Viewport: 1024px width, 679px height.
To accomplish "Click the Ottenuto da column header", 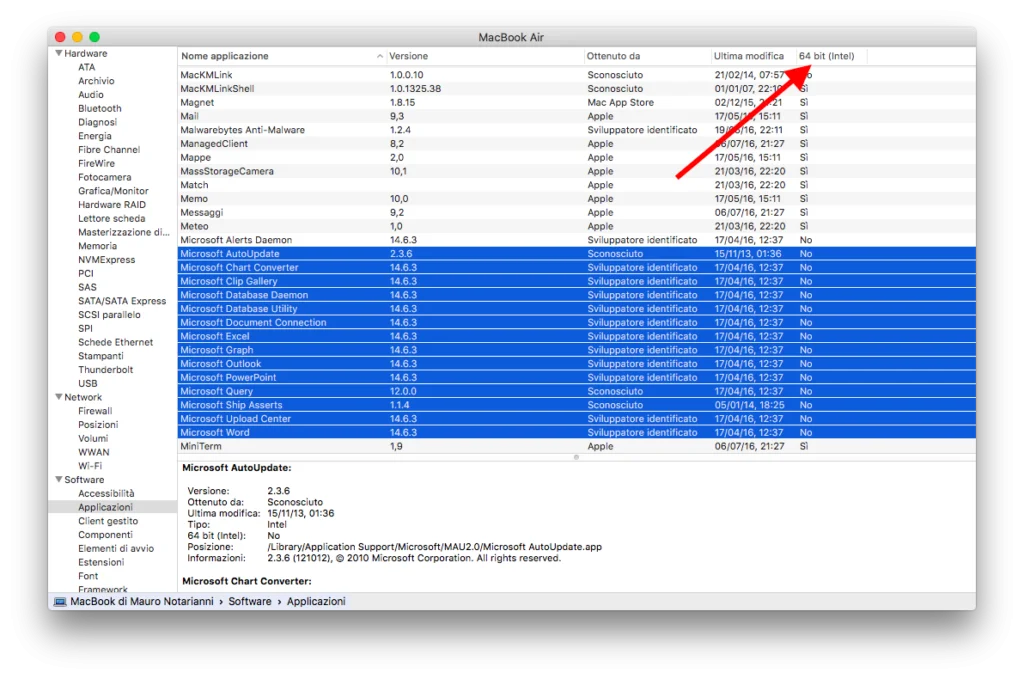I will pyautogui.click(x=614, y=55).
